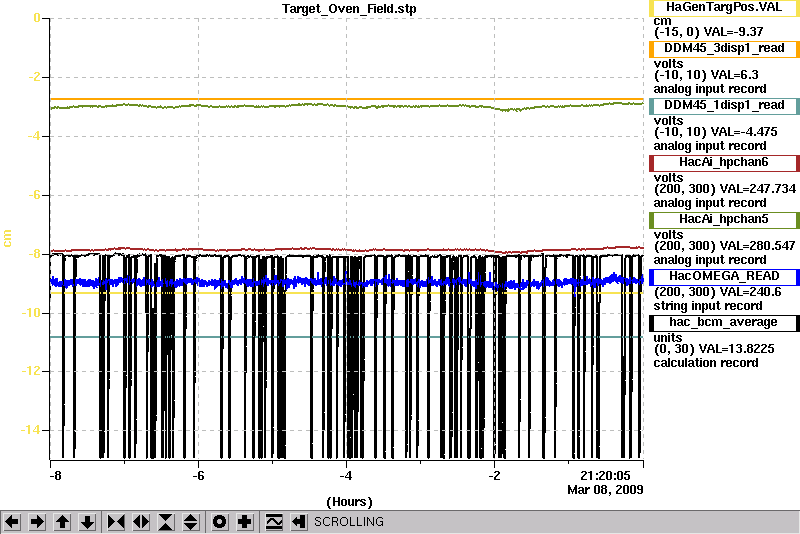Click the vertical zoom-out icon
The width and height of the screenshot is (800, 534).
190,522
